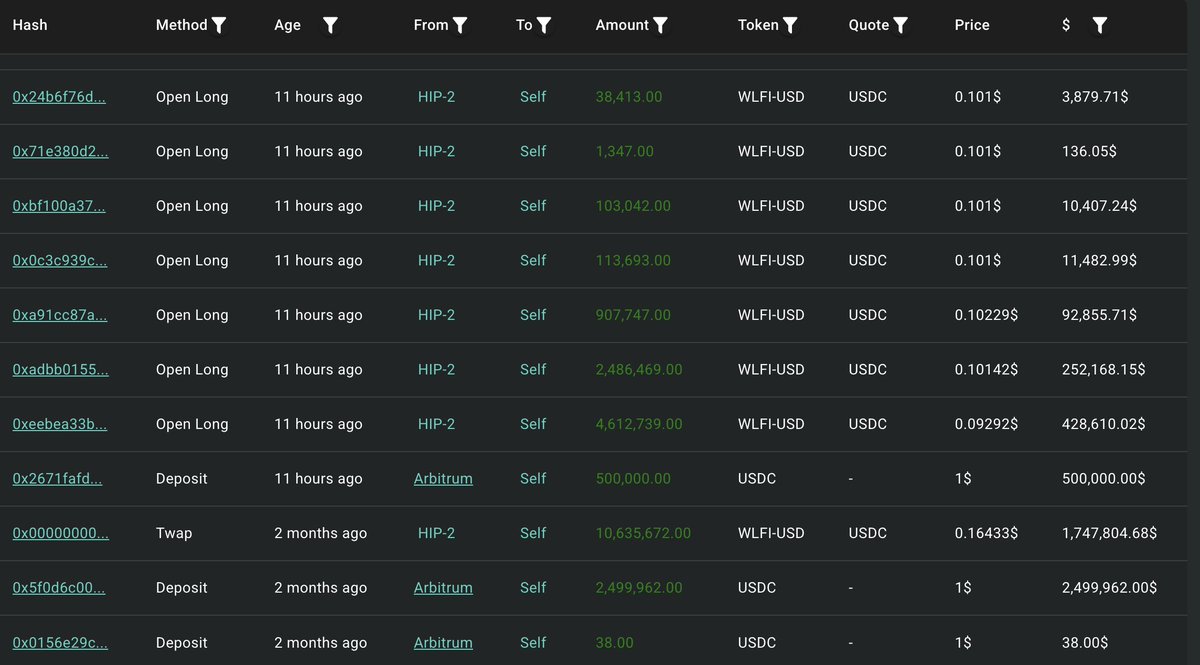This screenshot has width=1200, height=665.
Task: Click Arbitrum source for the 38.00 deposit
Action: pyautogui.click(x=443, y=642)
